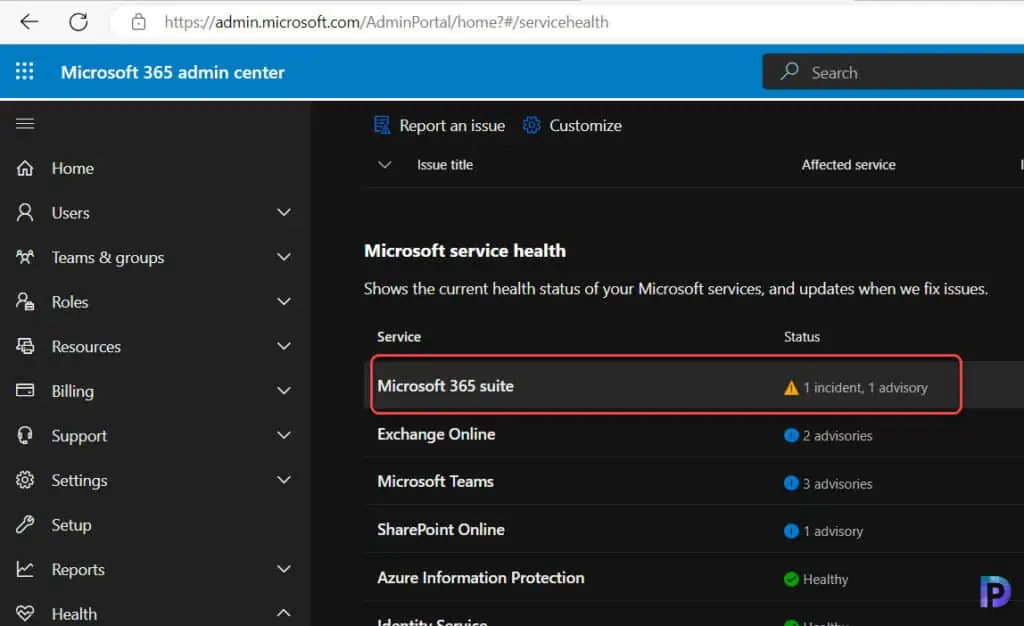Expand the Roles menu chevron
Viewport: 1024px width, 626px height.
[x=283, y=301]
